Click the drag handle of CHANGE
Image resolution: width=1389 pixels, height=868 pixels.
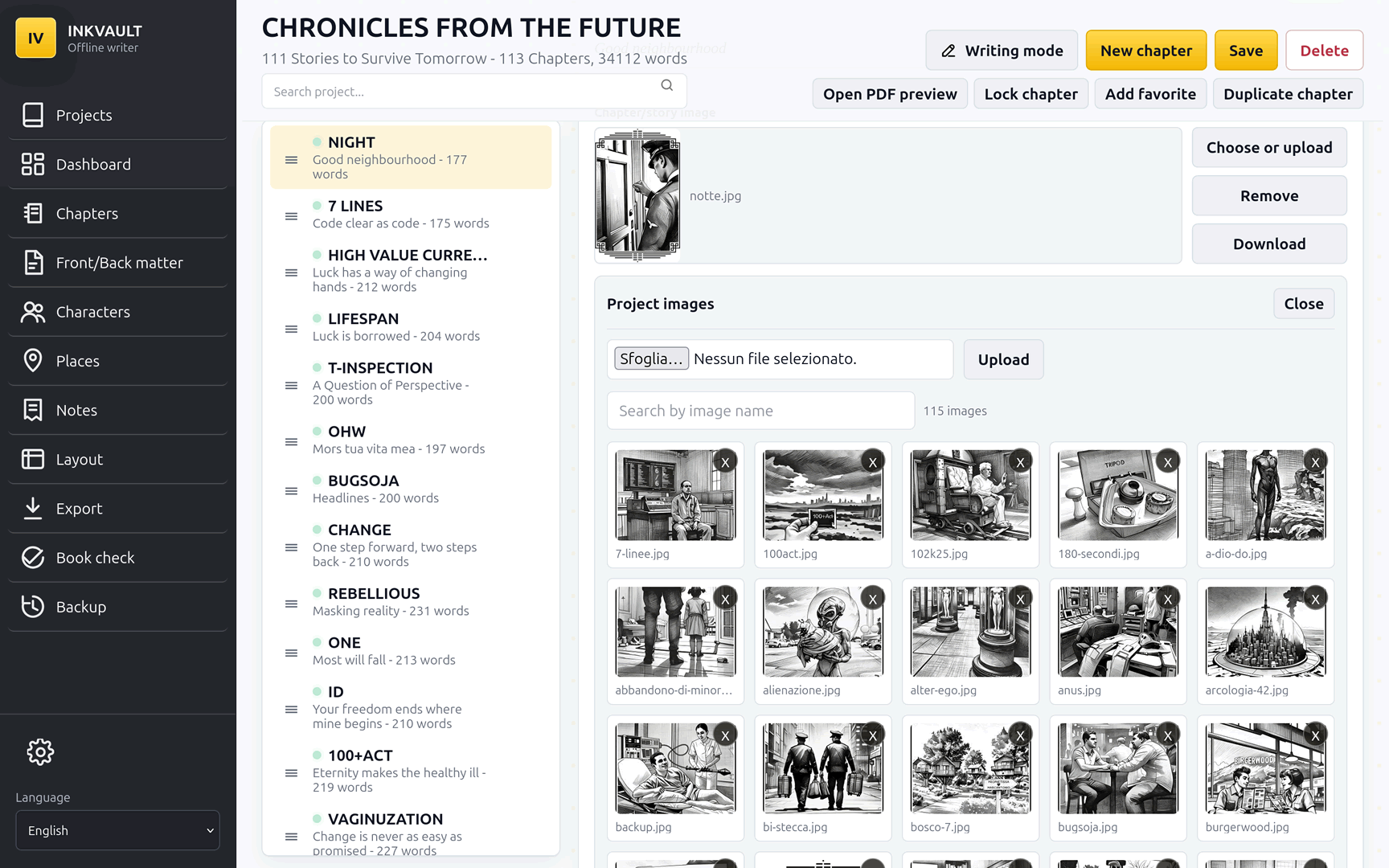click(292, 547)
